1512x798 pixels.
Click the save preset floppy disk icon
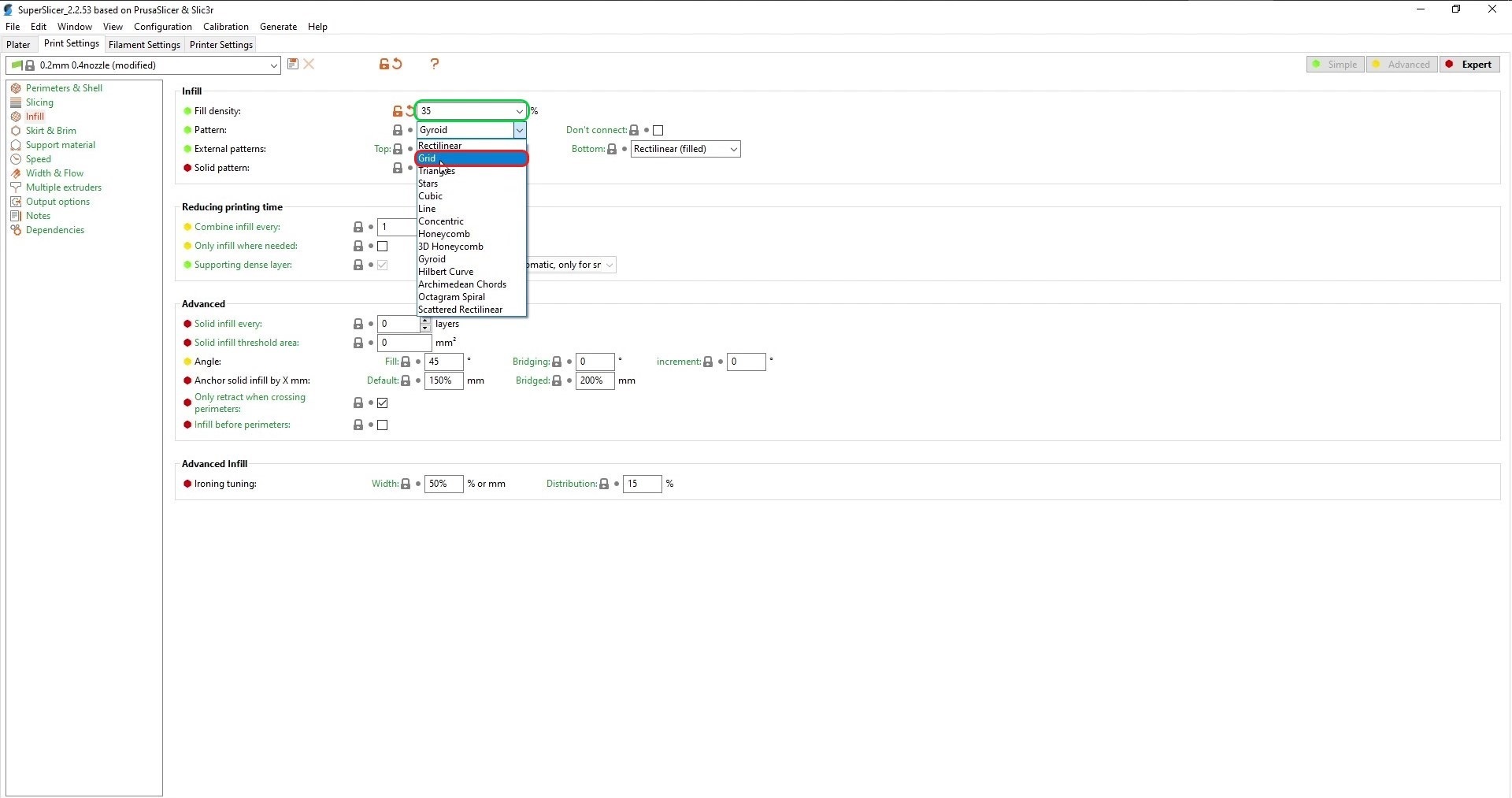[293, 65]
